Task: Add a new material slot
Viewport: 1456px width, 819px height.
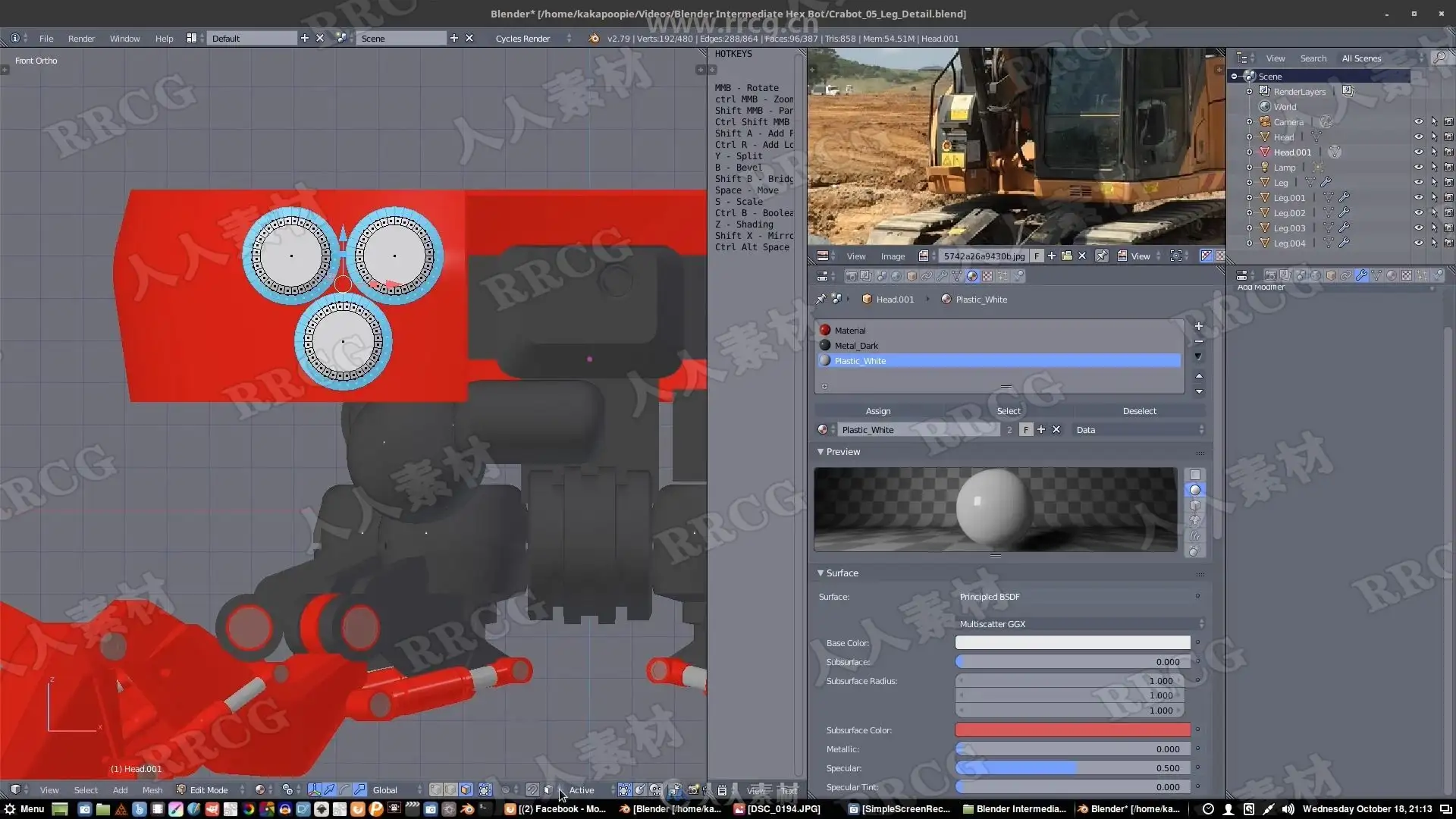Action: pyautogui.click(x=1198, y=327)
